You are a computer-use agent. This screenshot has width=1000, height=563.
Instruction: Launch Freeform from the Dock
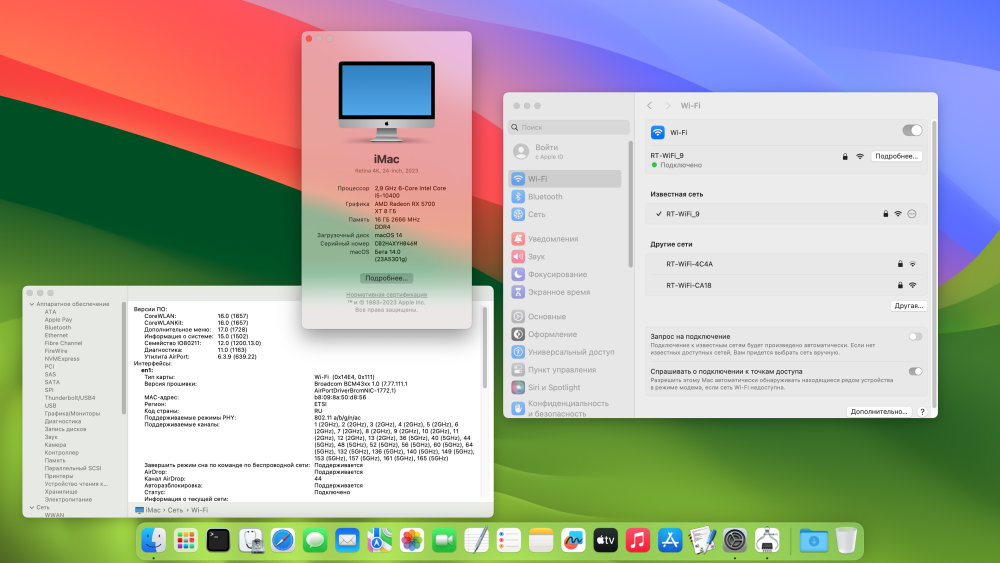click(x=573, y=541)
